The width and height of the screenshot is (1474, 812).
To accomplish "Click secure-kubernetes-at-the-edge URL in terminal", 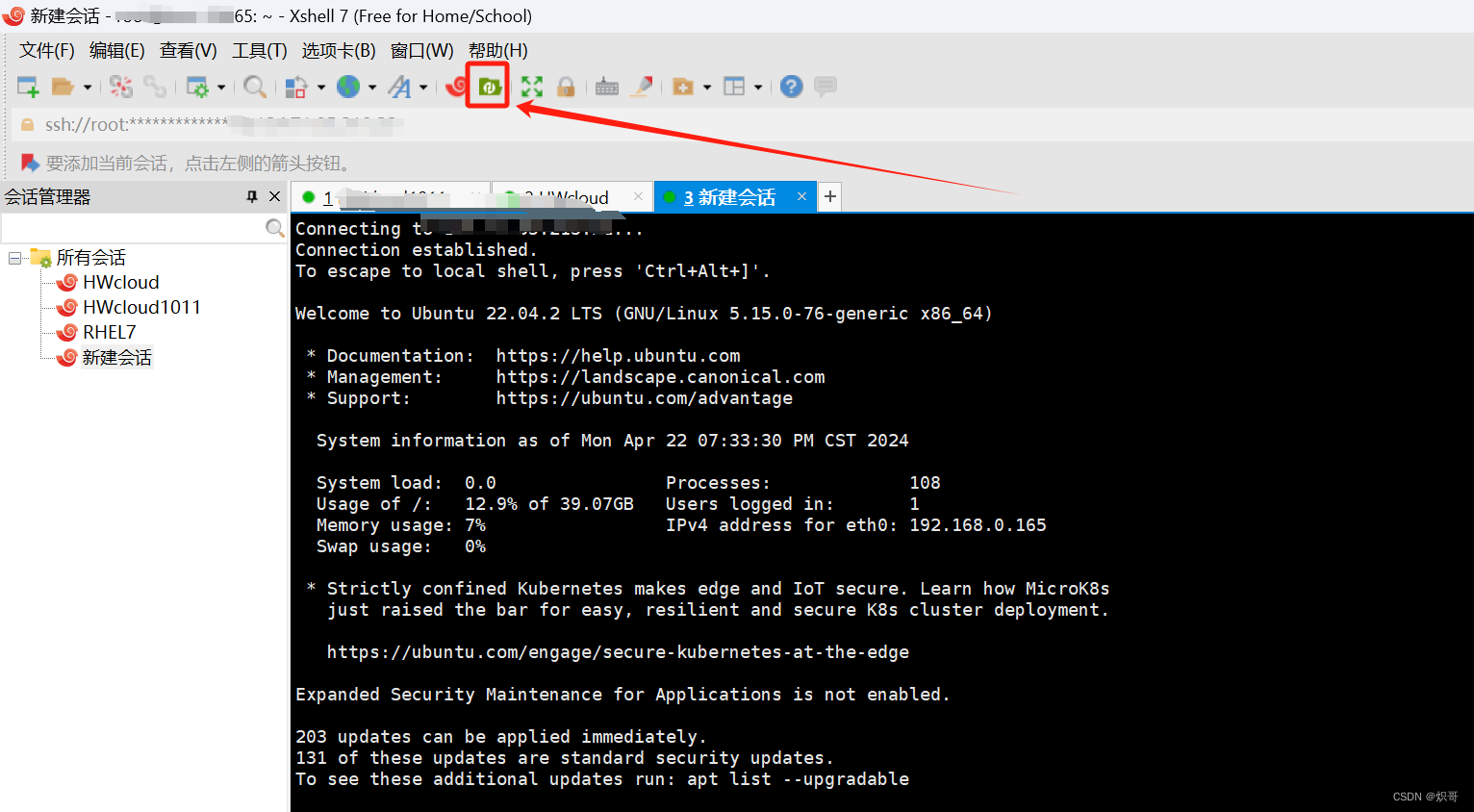I will (618, 652).
